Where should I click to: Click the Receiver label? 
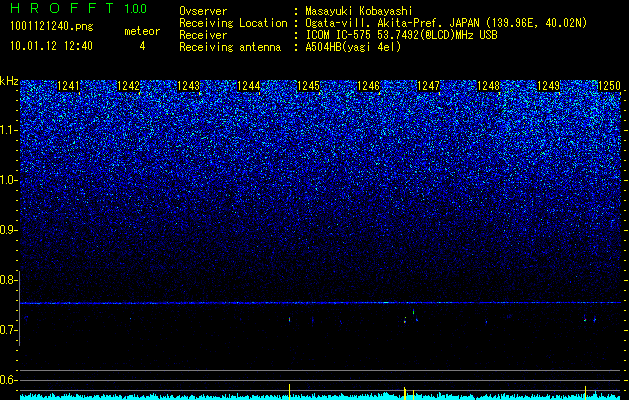[x=203, y=35]
